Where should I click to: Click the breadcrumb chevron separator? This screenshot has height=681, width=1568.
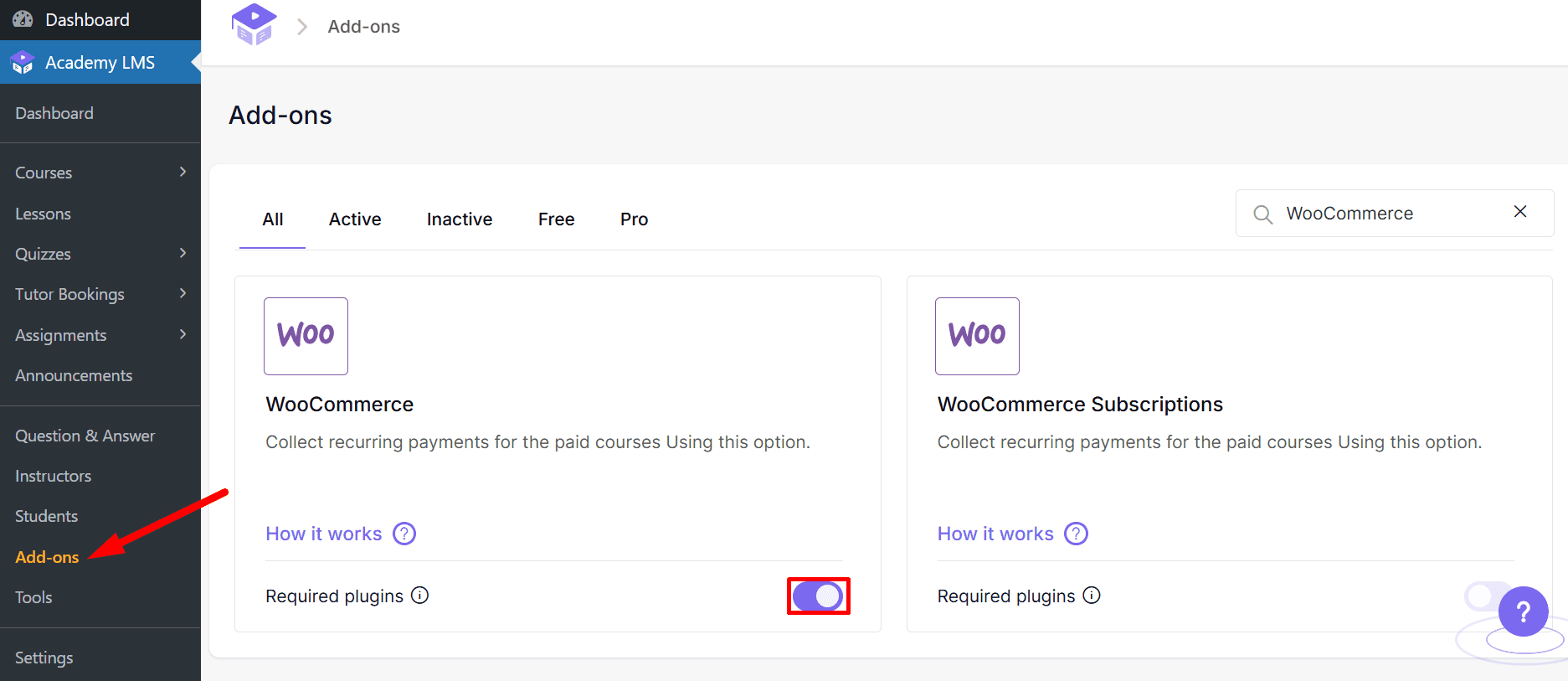click(x=302, y=27)
